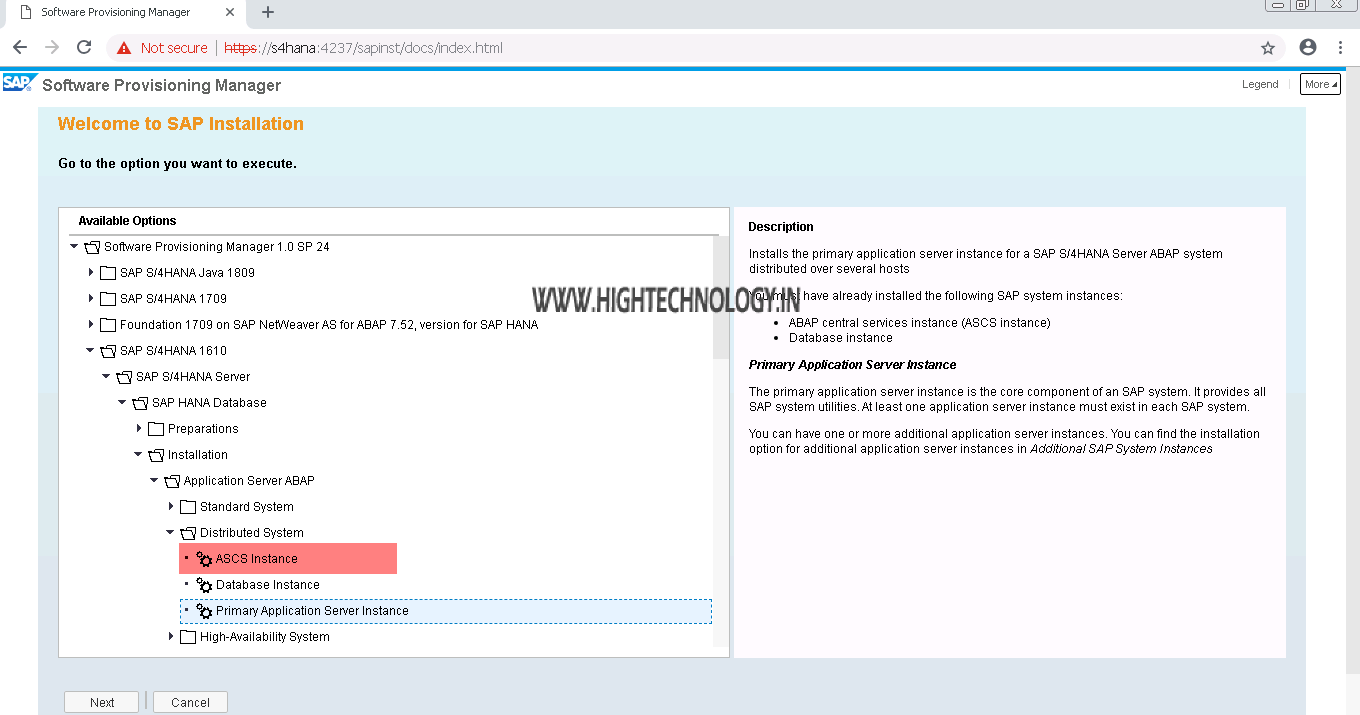Click the SAP logo icon
1360x715 pixels.
[x=20, y=83]
